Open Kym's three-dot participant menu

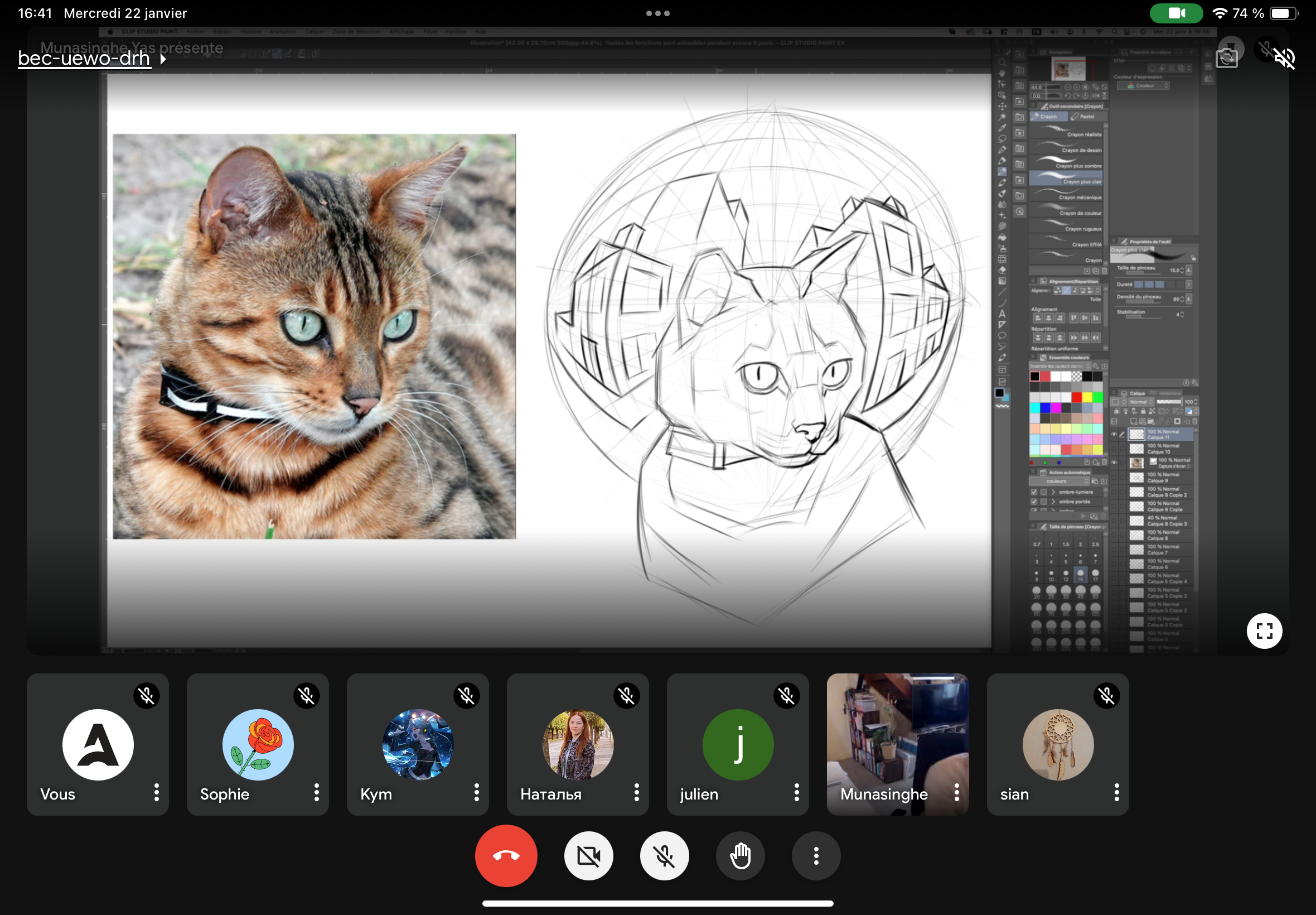point(476,793)
